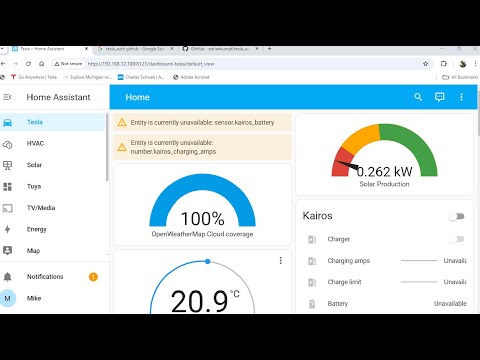Viewport: 480px width, 360px height.
Task: Bookmark the page with the star icon
Action: tap(425, 64)
